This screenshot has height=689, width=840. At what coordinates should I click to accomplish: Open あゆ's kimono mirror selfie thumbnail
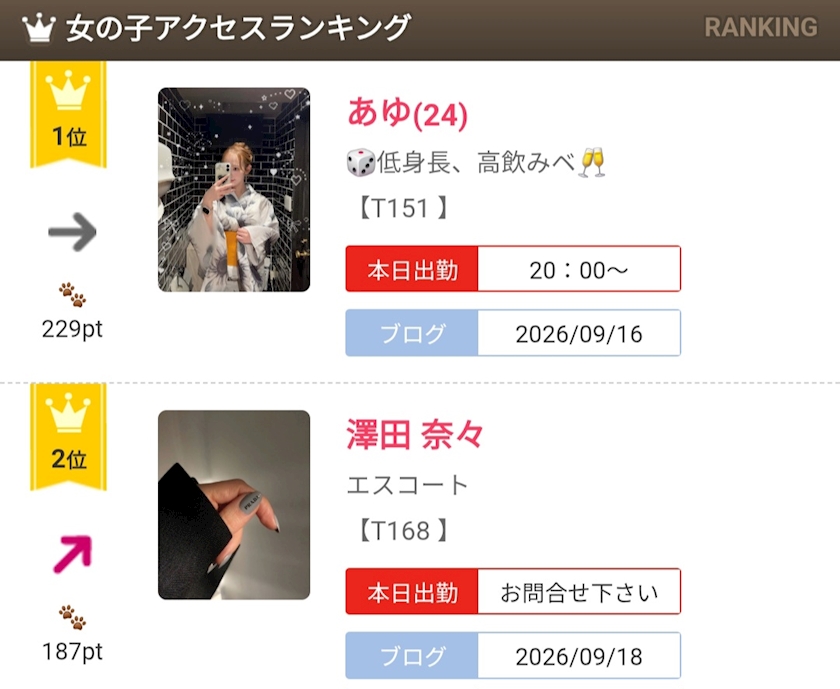(x=234, y=190)
